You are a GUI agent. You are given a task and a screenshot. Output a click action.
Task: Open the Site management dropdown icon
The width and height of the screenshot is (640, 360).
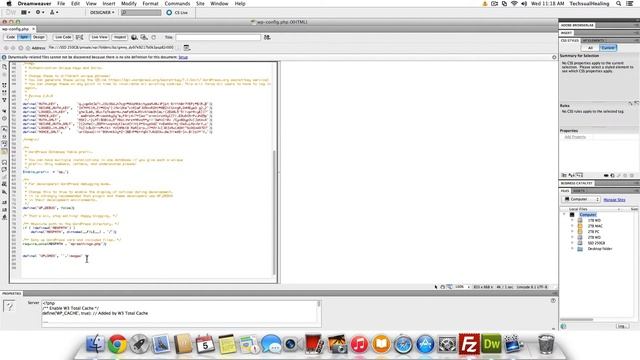pyautogui.click(x=53, y=12)
